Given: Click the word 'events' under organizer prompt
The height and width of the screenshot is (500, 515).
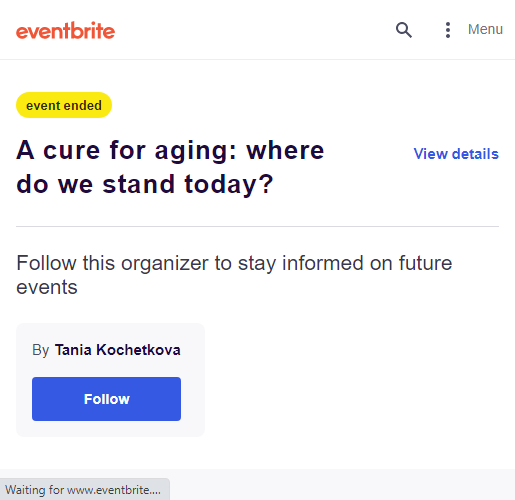Looking at the screenshot, I should [47, 287].
